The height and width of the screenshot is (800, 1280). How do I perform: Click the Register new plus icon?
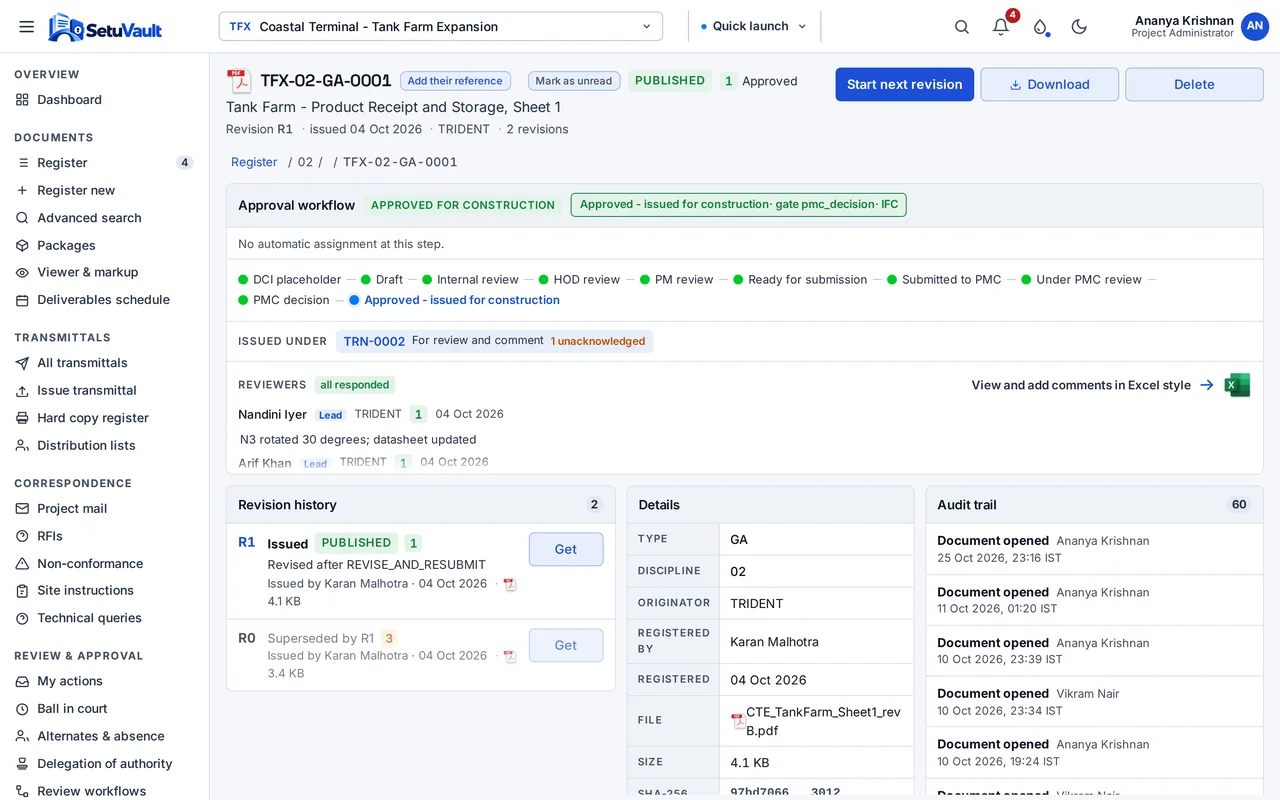pos(22,190)
